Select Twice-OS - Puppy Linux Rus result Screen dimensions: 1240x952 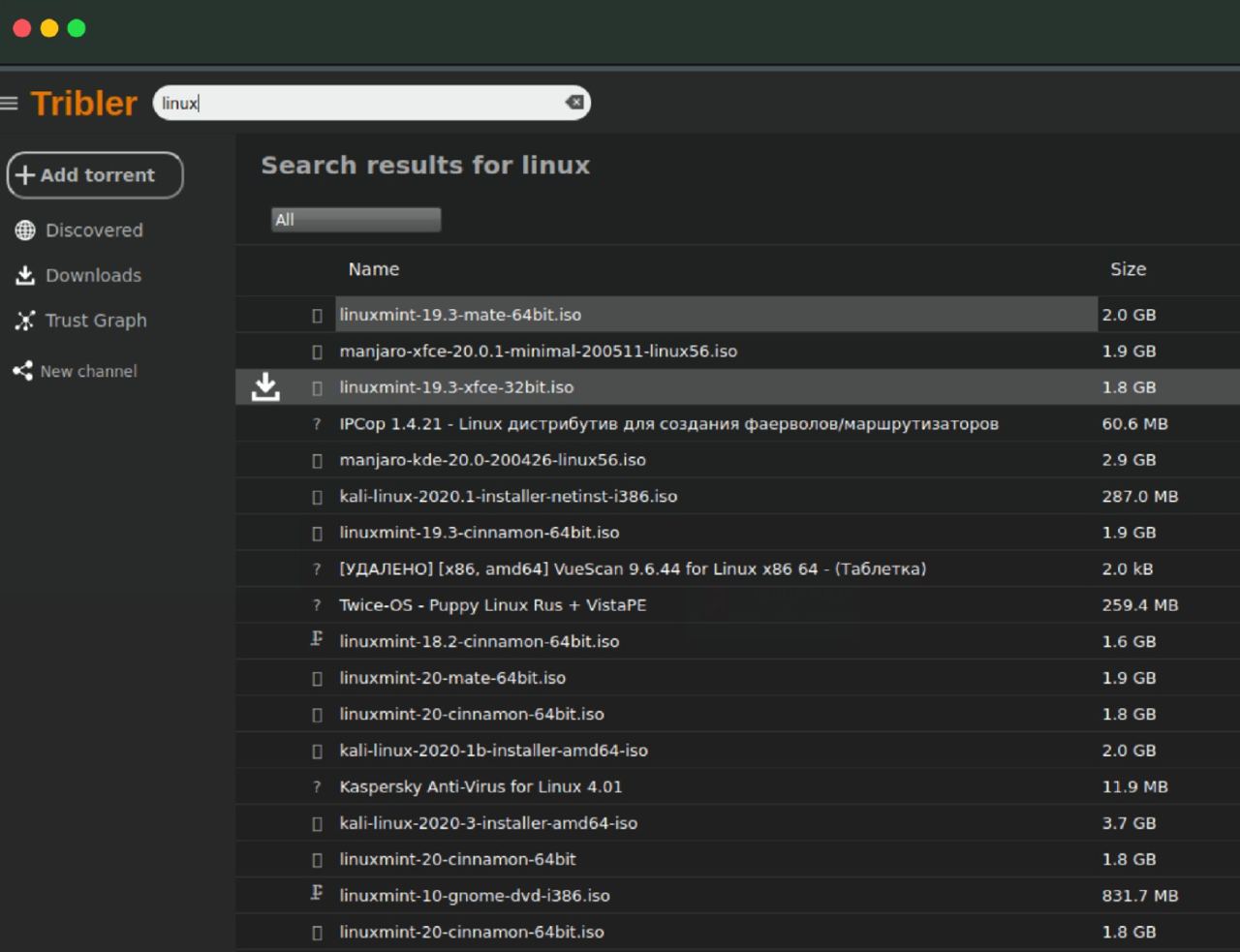(x=492, y=605)
